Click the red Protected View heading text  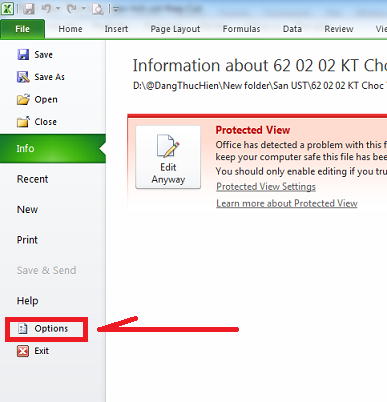253,130
